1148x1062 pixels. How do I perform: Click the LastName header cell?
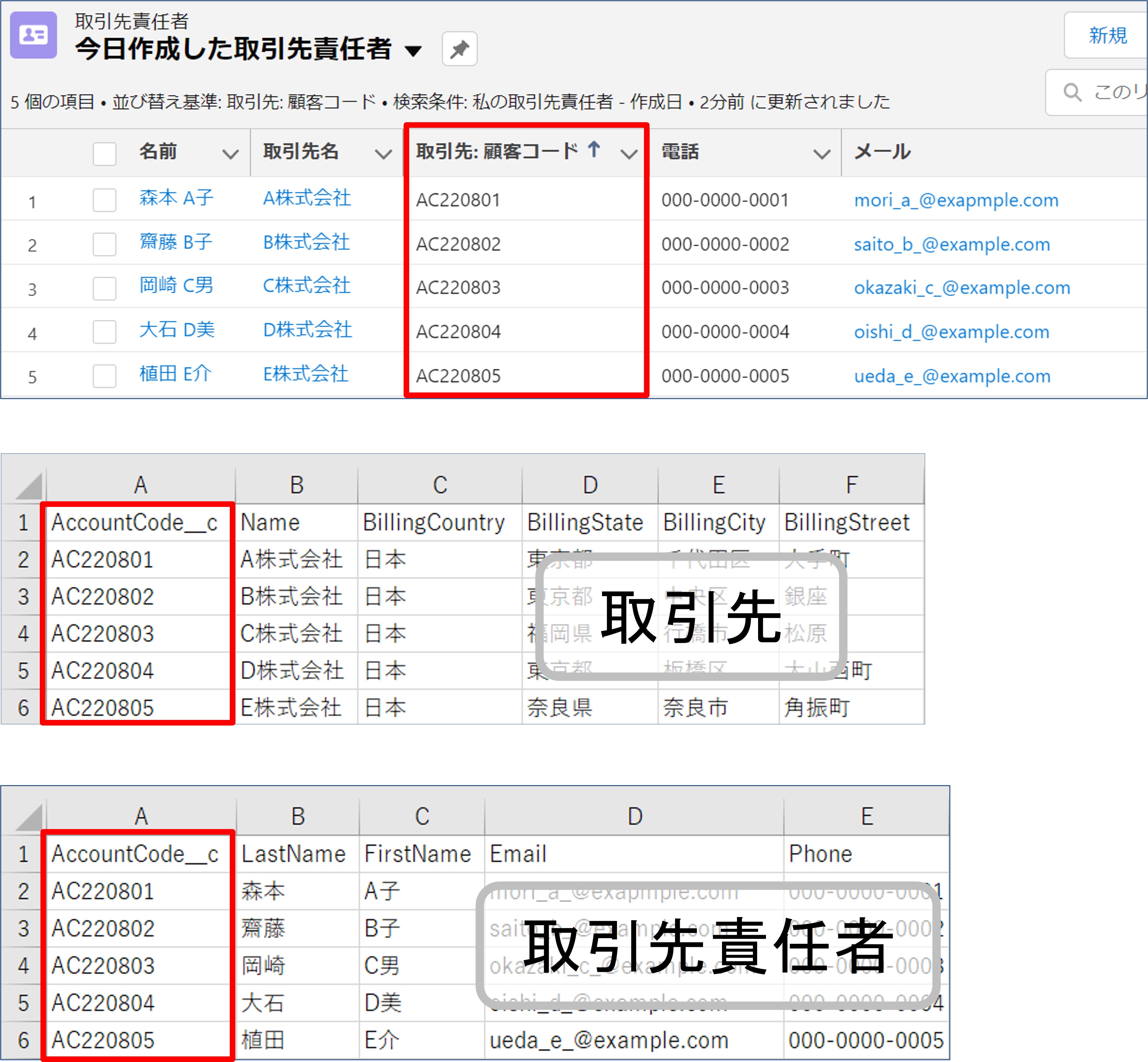point(298,854)
